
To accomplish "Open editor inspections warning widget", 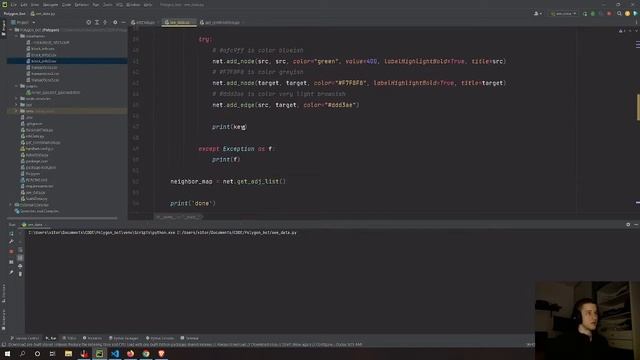I will coord(621,31).
